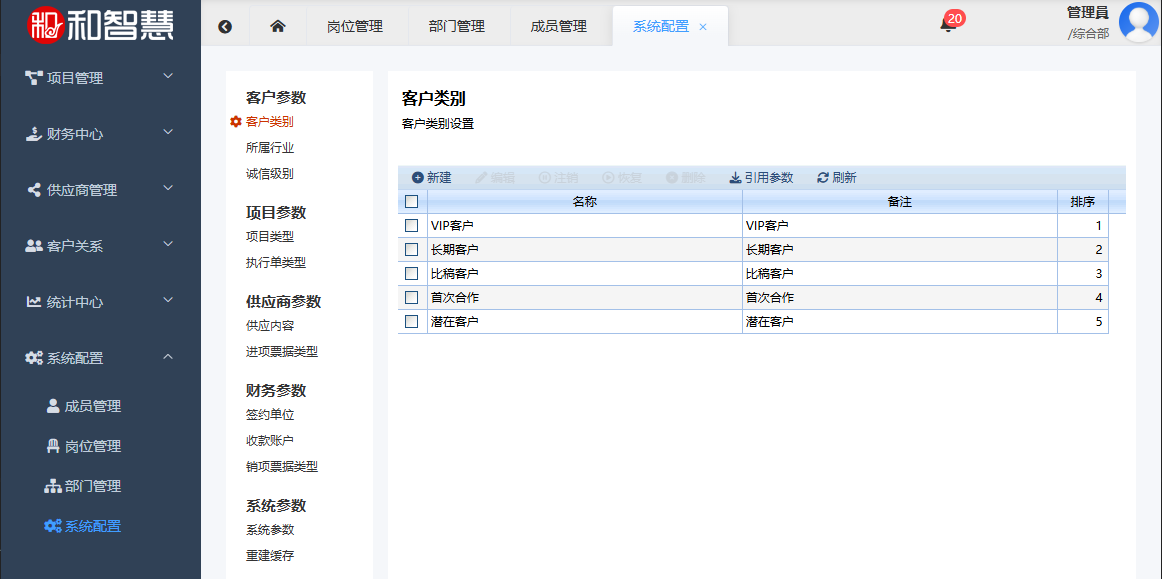Switch to the 岗位管理 tab
The width and height of the screenshot is (1162, 579).
(x=355, y=27)
